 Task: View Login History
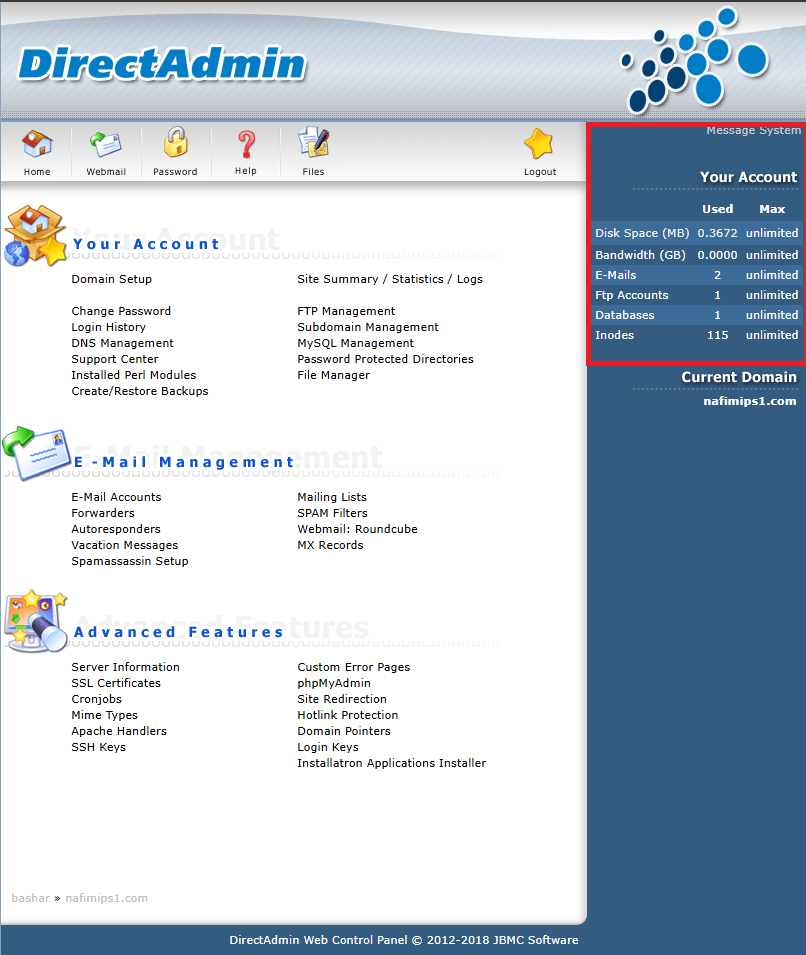point(108,327)
